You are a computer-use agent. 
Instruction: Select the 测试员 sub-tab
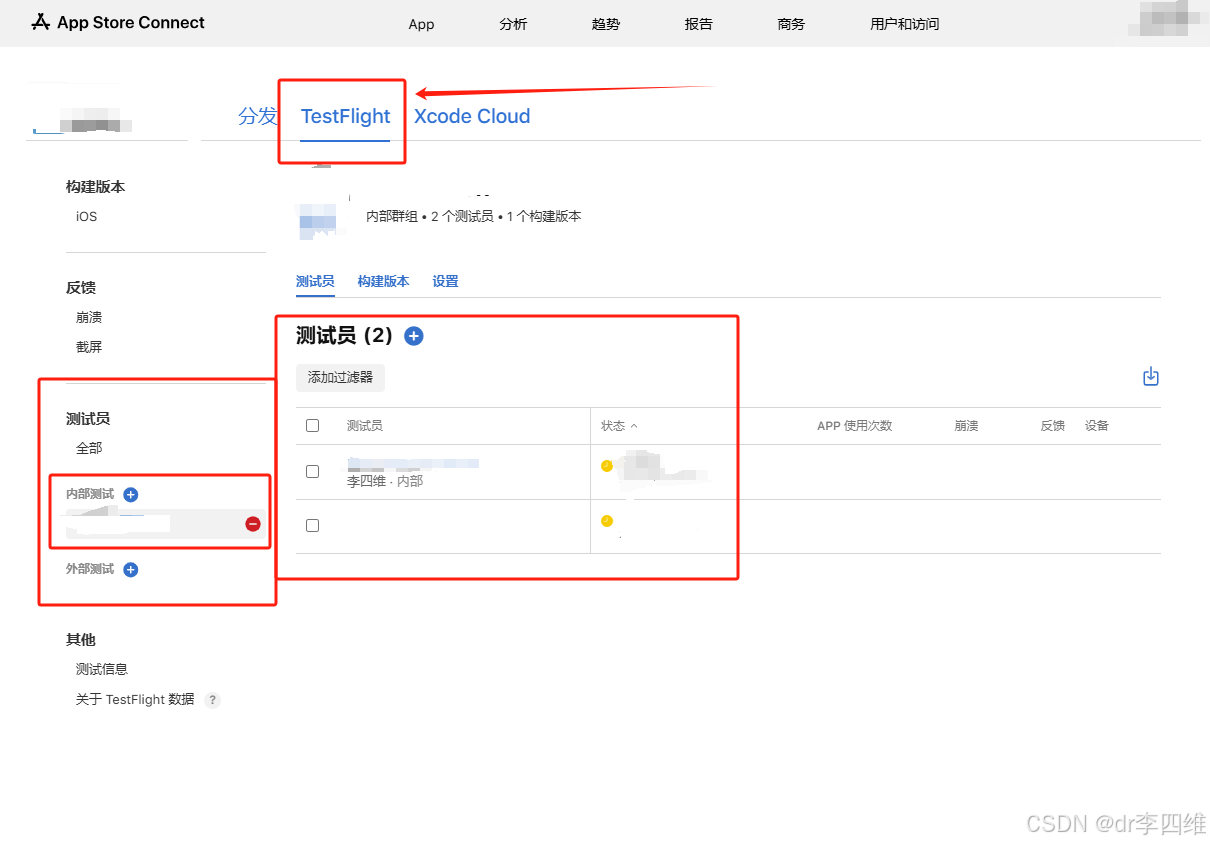click(x=315, y=281)
